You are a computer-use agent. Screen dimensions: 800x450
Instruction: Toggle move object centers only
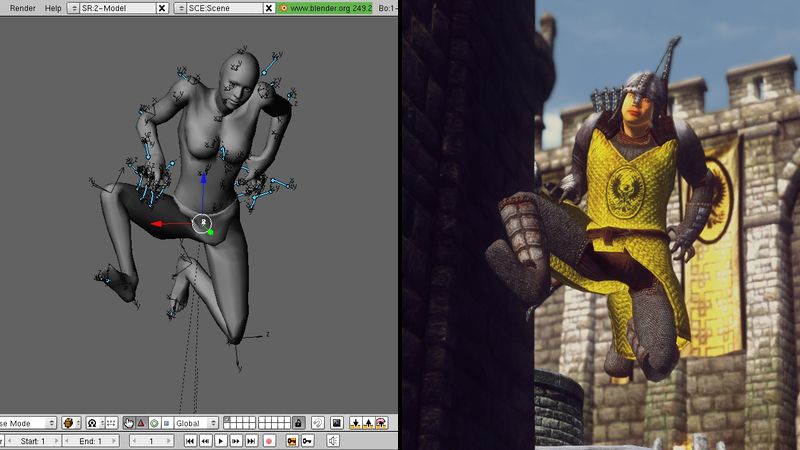tap(111, 423)
